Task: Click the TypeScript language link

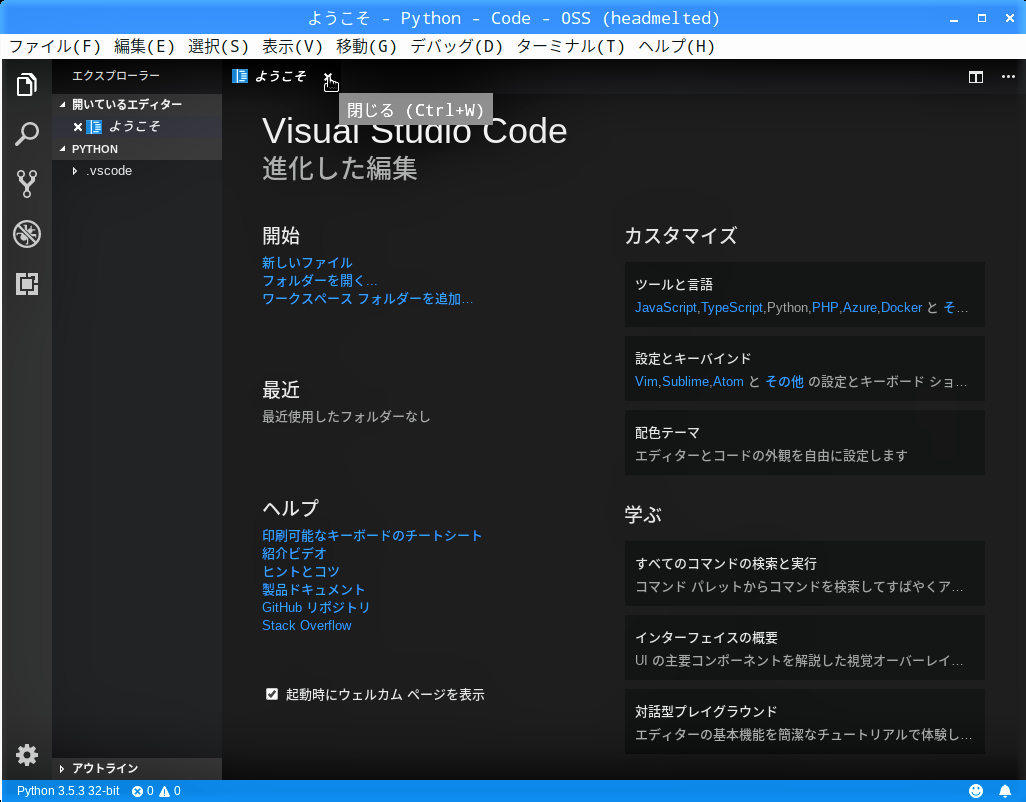Action: tap(732, 307)
